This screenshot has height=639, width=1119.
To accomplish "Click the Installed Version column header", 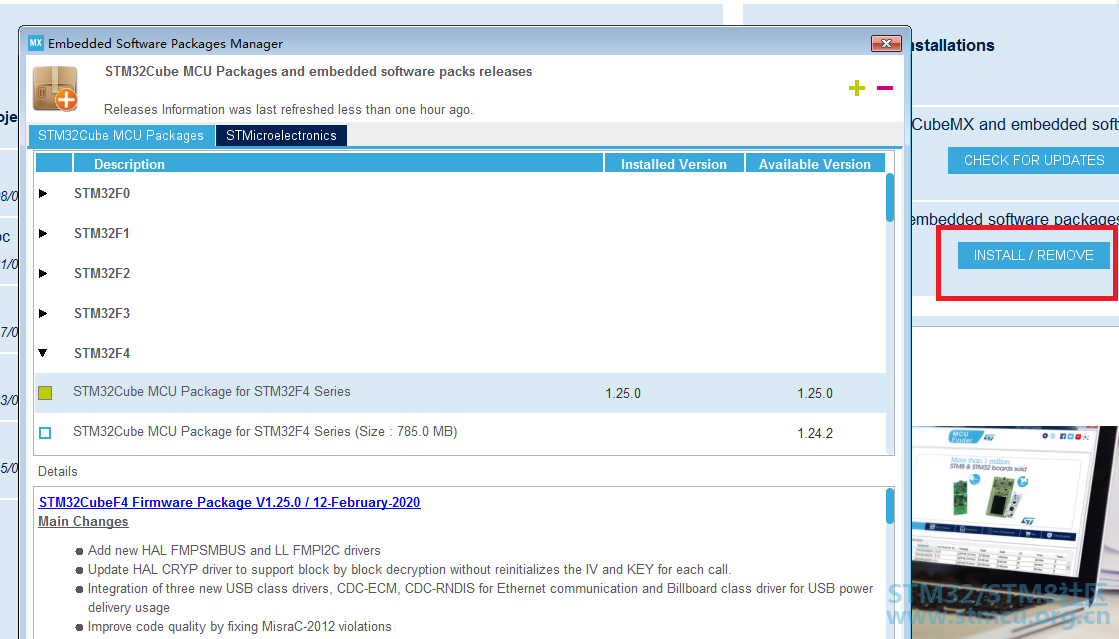I will pos(674,163).
